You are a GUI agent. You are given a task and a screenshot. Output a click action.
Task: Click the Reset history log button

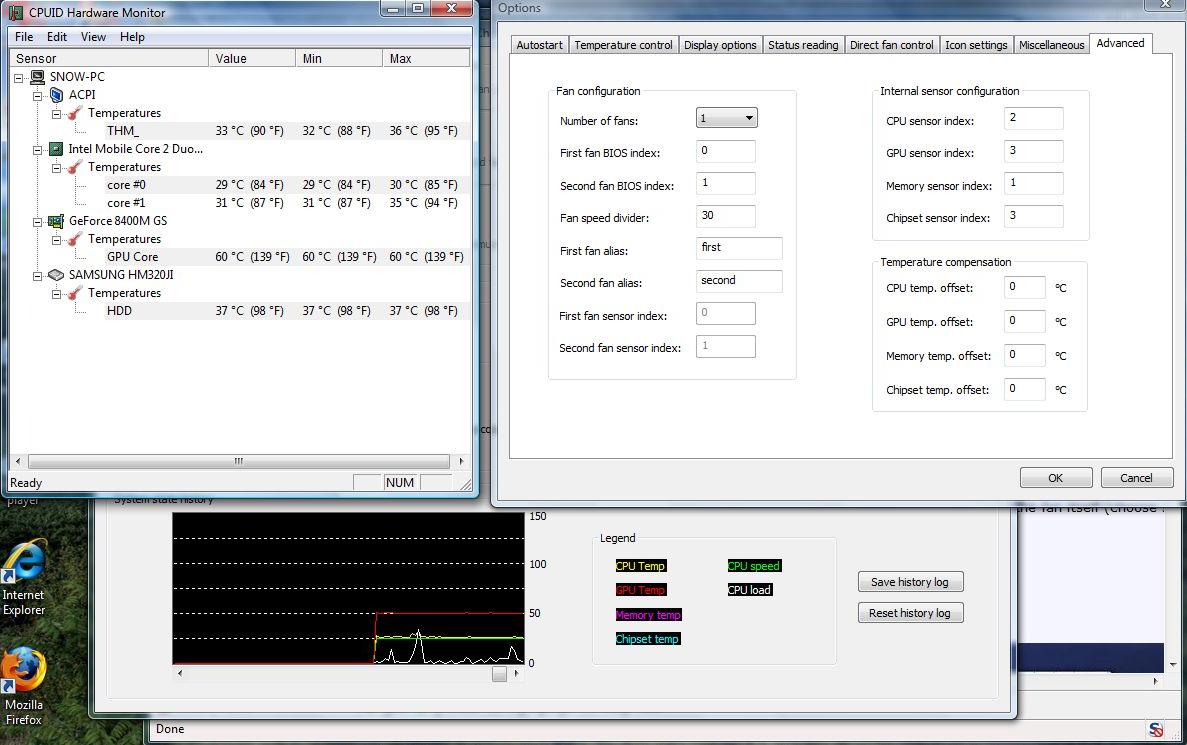(910, 613)
